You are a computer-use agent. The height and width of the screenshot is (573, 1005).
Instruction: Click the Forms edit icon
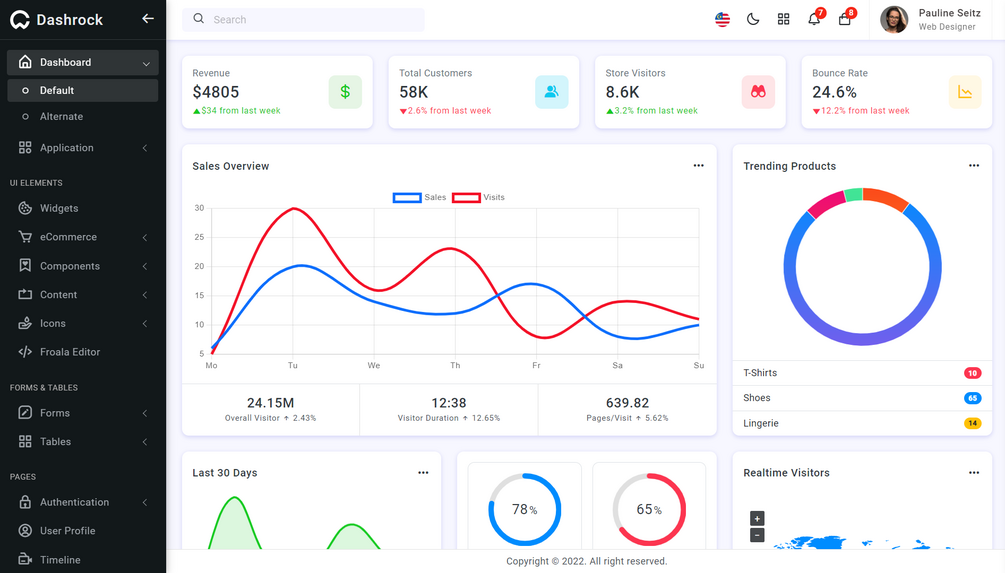(25, 412)
